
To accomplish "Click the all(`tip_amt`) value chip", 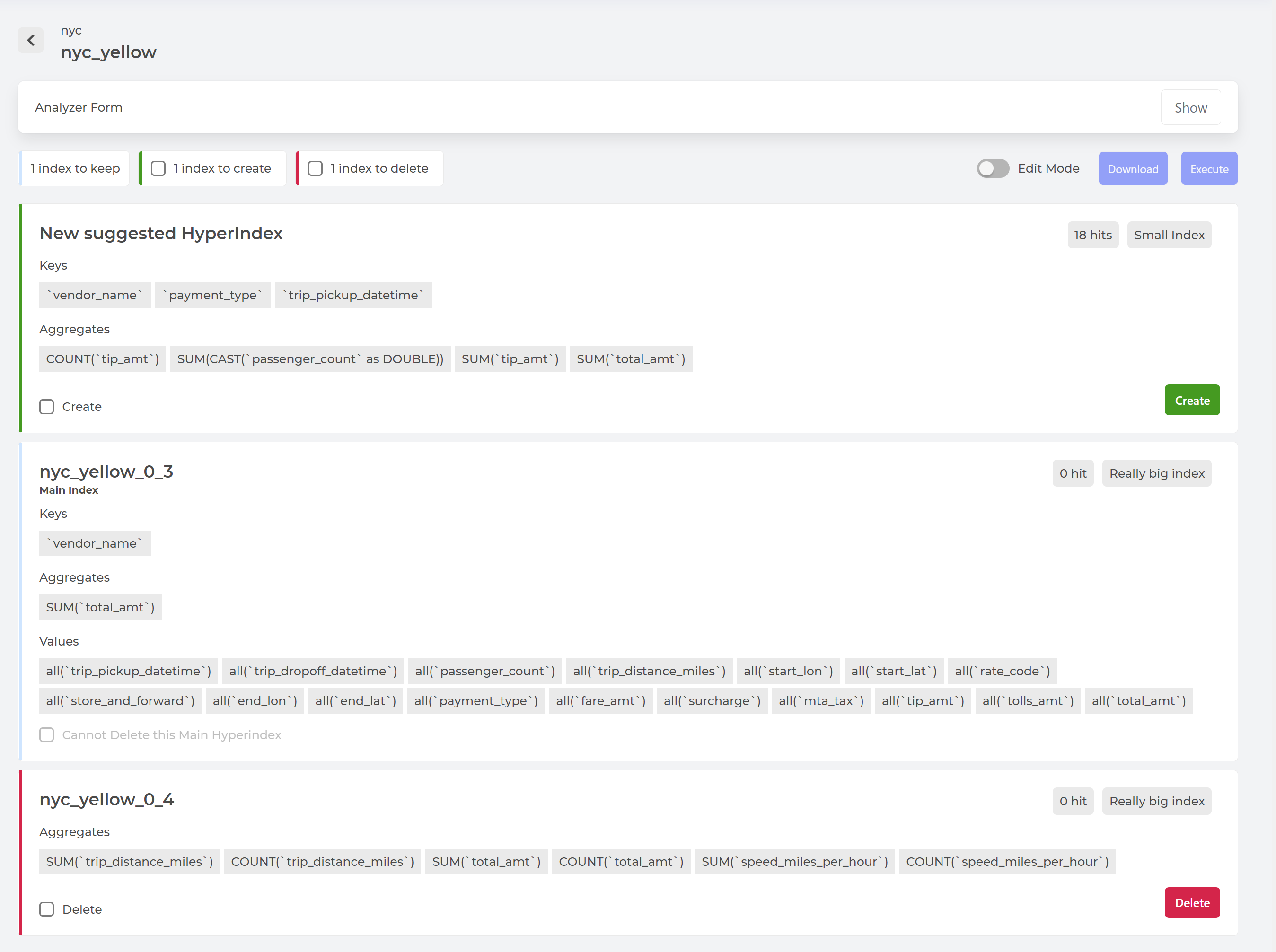I will pos(923,701).
